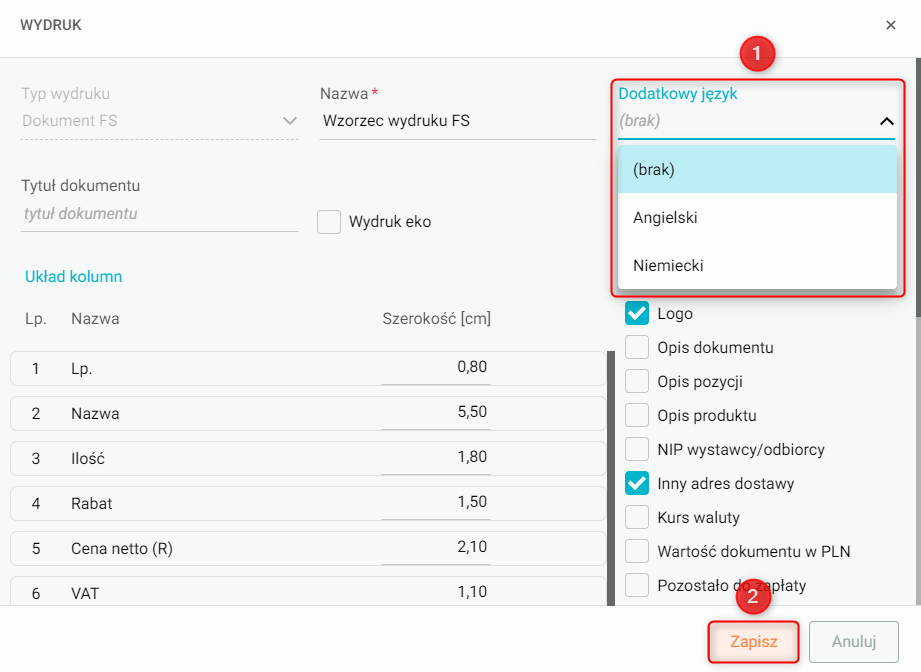This screenshot has width=921, height=672.
Task: Enable the Wydruk eko checkbox
Action: [x=329, y=222]
